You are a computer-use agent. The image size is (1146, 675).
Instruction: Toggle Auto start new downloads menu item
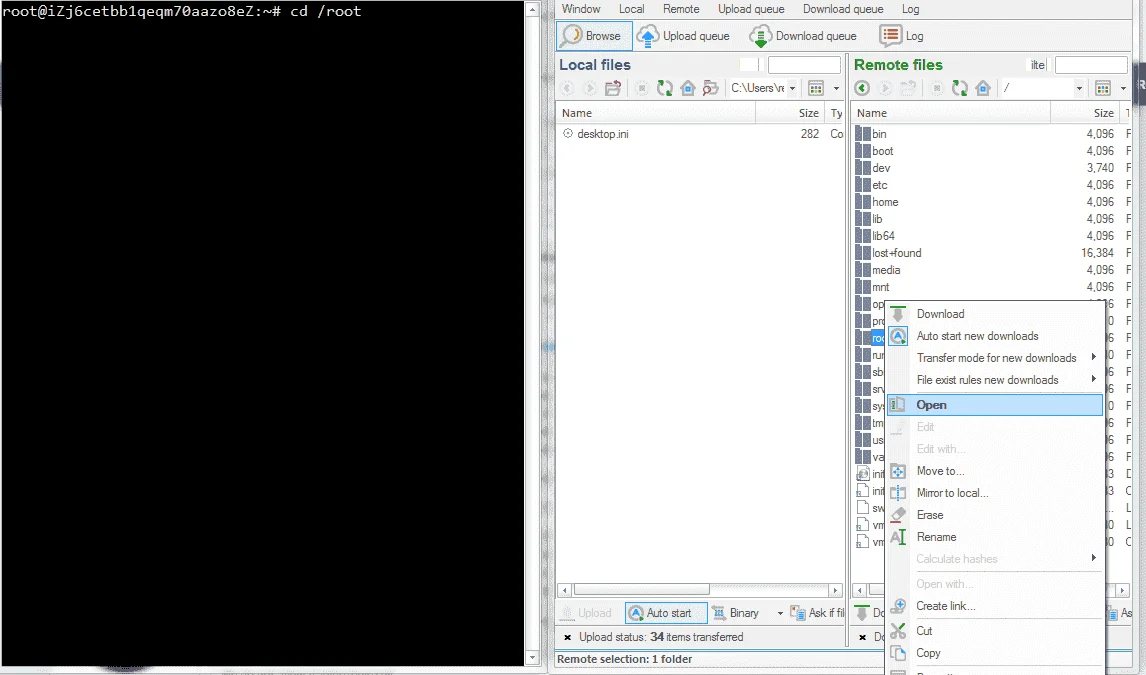coord(994,336)
